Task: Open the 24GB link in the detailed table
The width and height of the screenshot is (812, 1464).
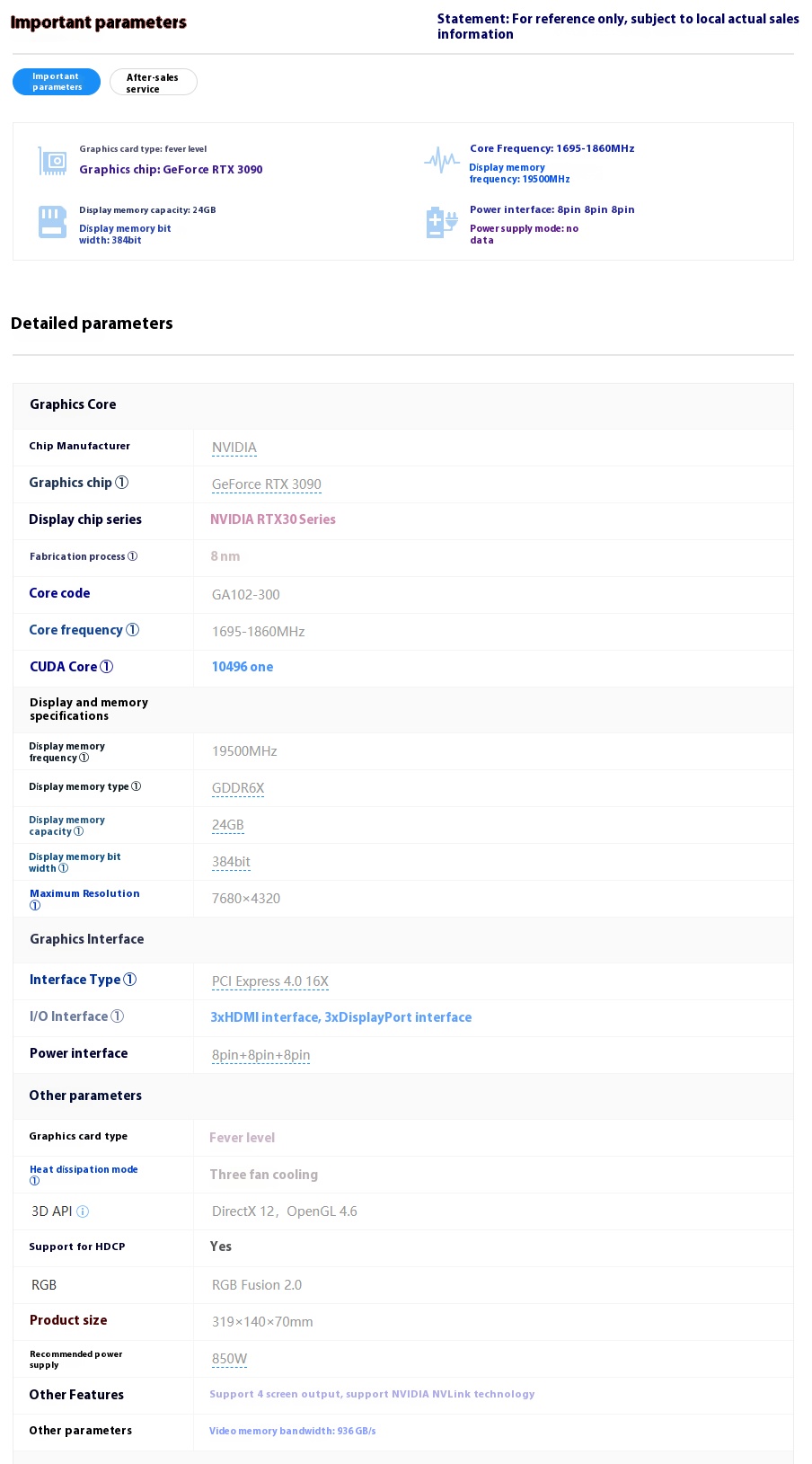Action: (x=228, y=825)
